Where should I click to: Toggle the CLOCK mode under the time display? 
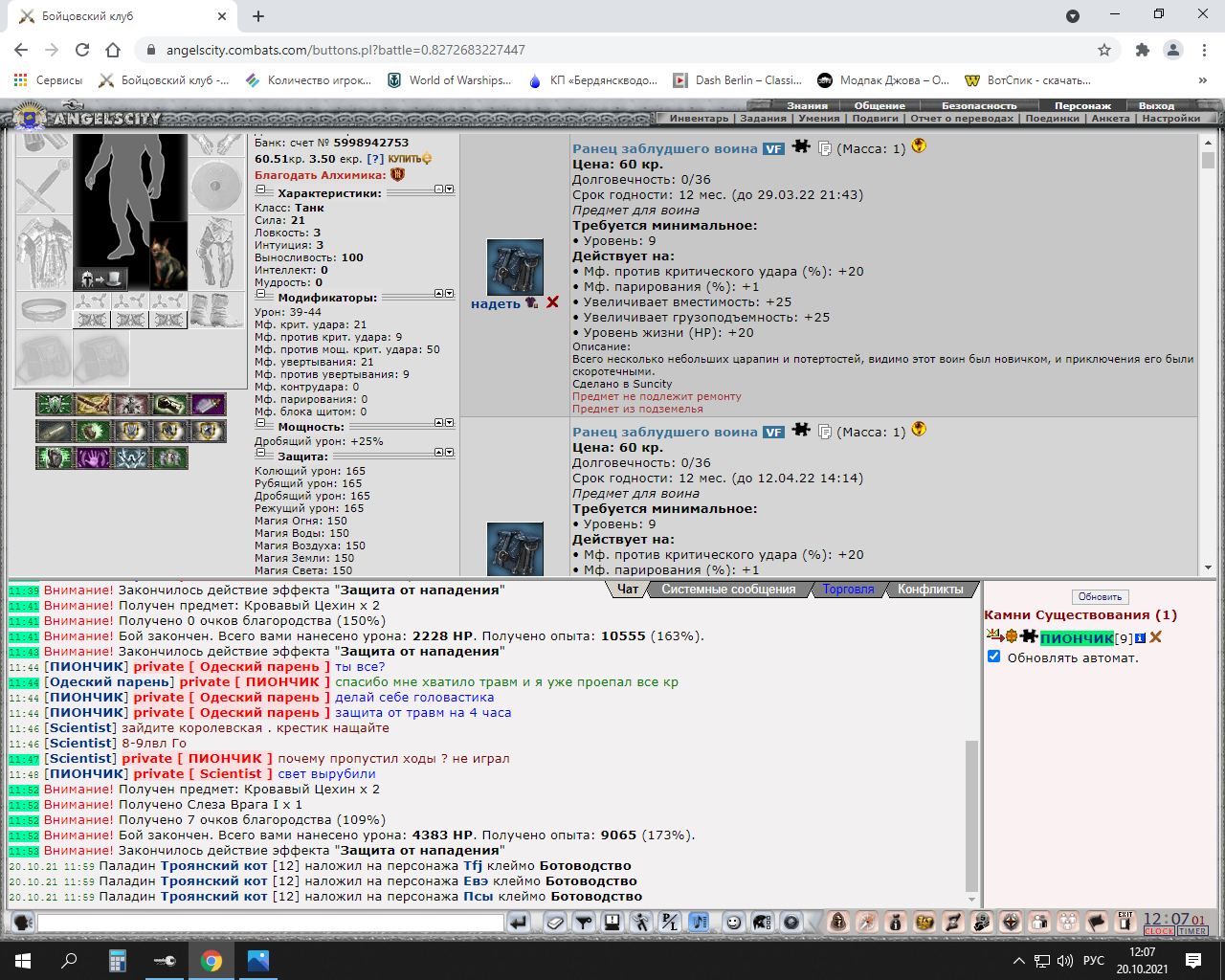pyautogui.click(x=1159, y=931)
